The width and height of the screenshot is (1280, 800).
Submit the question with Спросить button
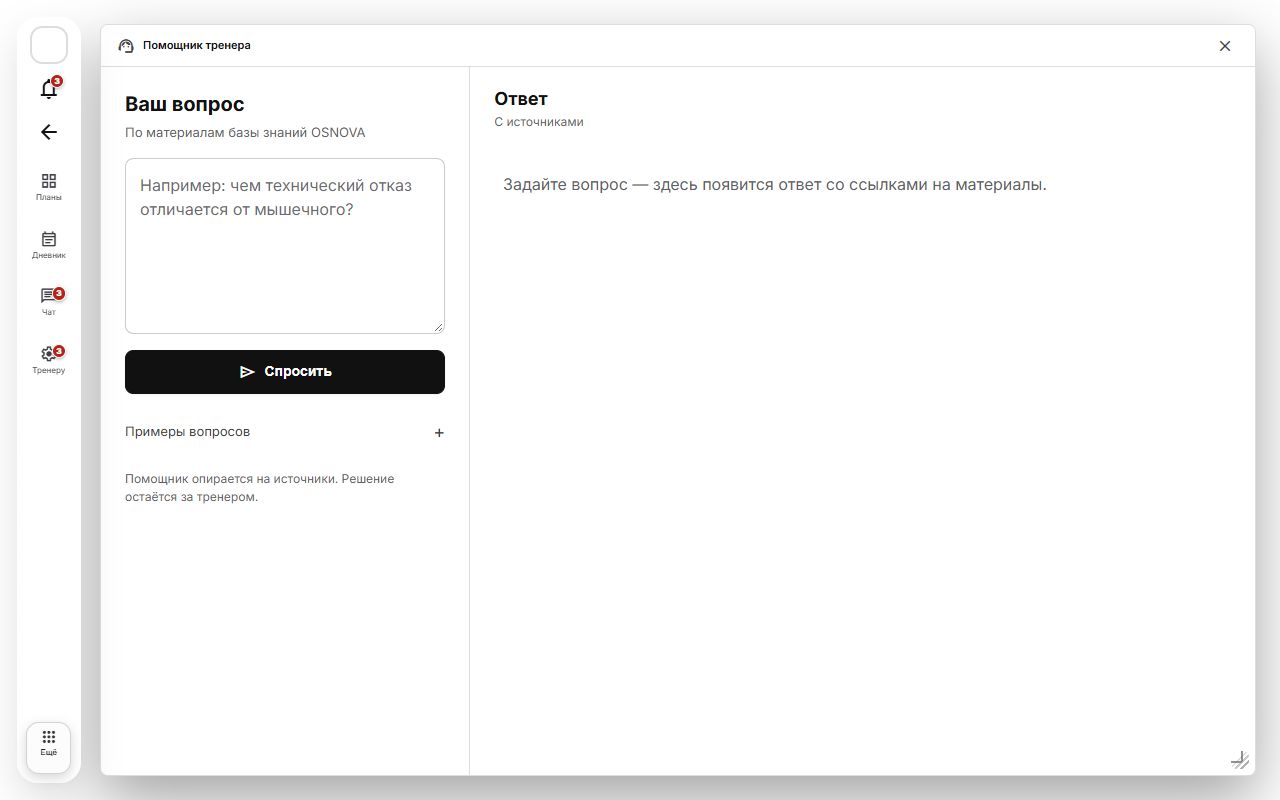(x=285, y=372)
